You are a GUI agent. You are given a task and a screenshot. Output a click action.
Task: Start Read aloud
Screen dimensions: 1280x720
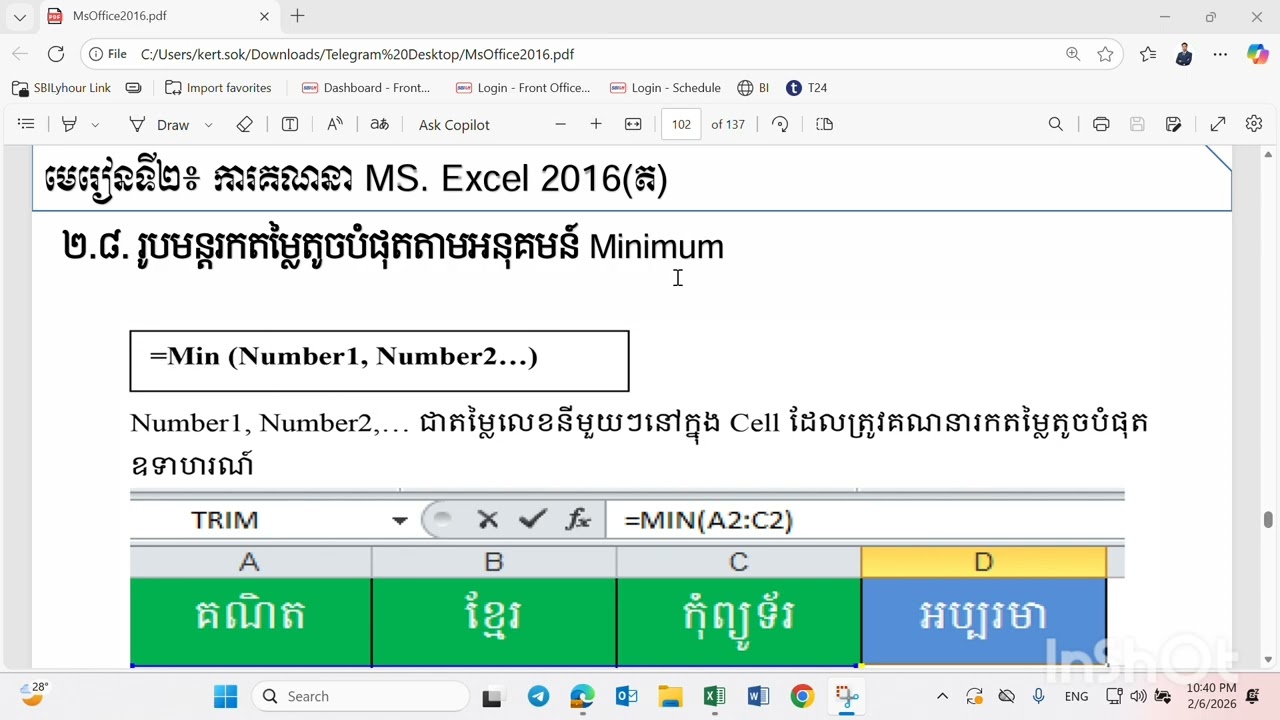tap(335, 124)
